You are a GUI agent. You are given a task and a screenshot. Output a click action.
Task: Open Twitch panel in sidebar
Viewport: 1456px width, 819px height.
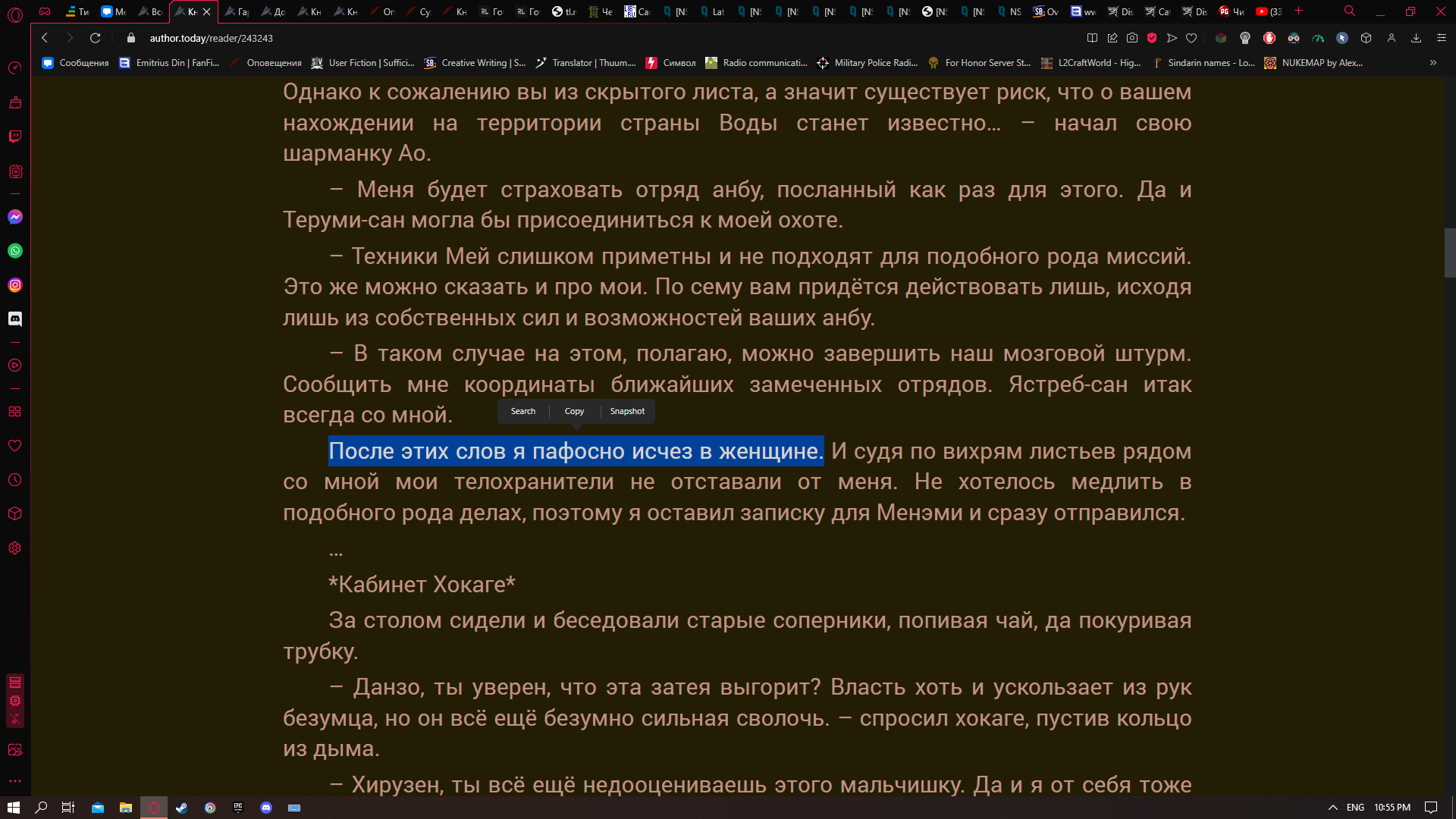pos(15,136)
